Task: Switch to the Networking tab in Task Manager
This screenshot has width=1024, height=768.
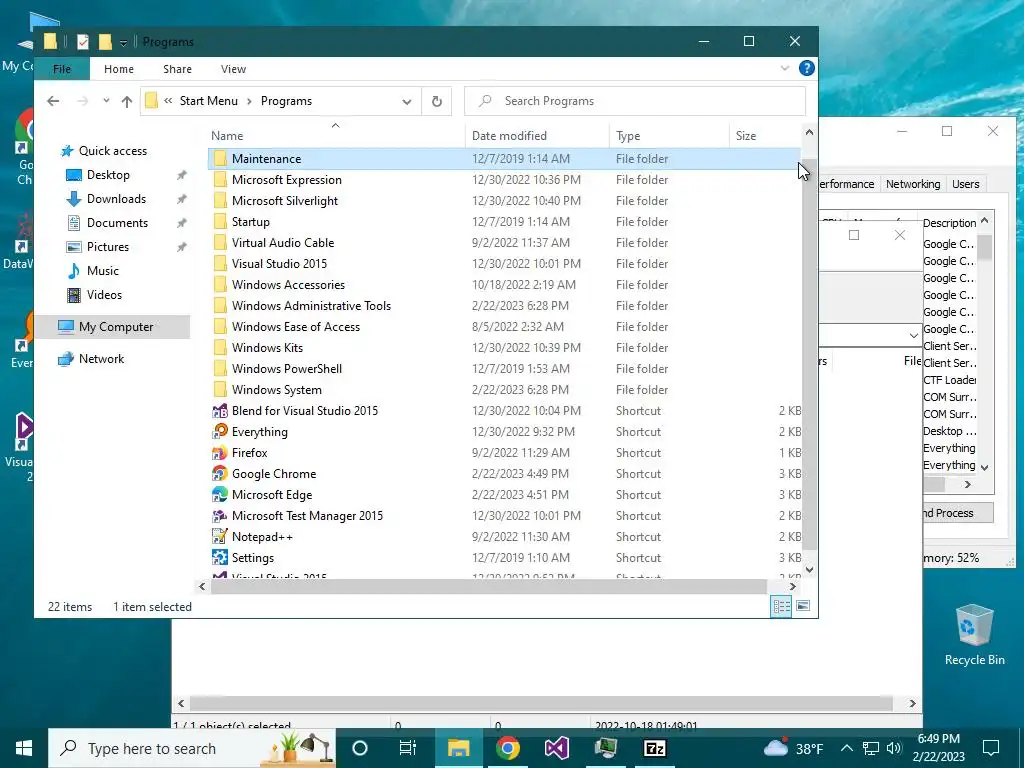Action: [913, 184]
